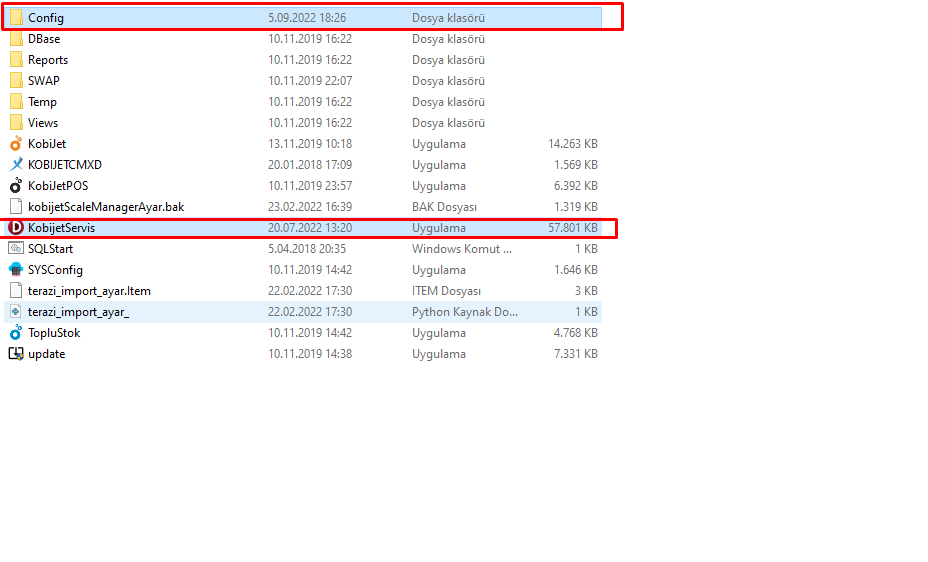928x562 pixels.
Task: Click the Config folder icon
Action: click(x=16, y=18)
